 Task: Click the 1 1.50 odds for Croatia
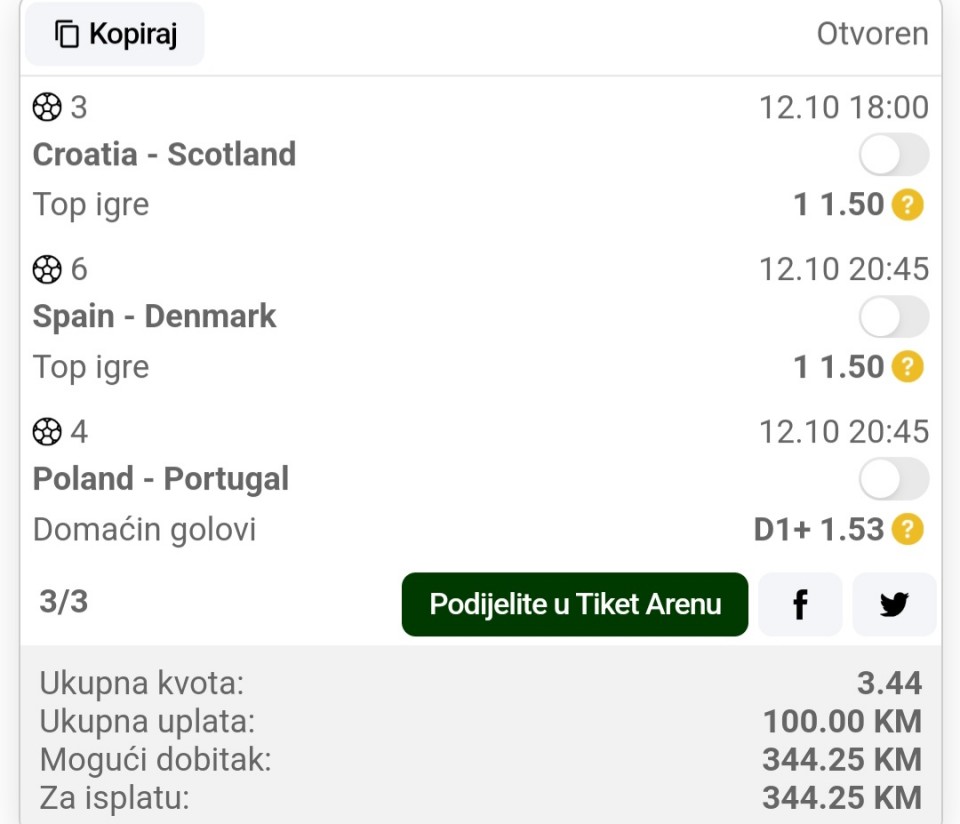[x=839, y=205]
